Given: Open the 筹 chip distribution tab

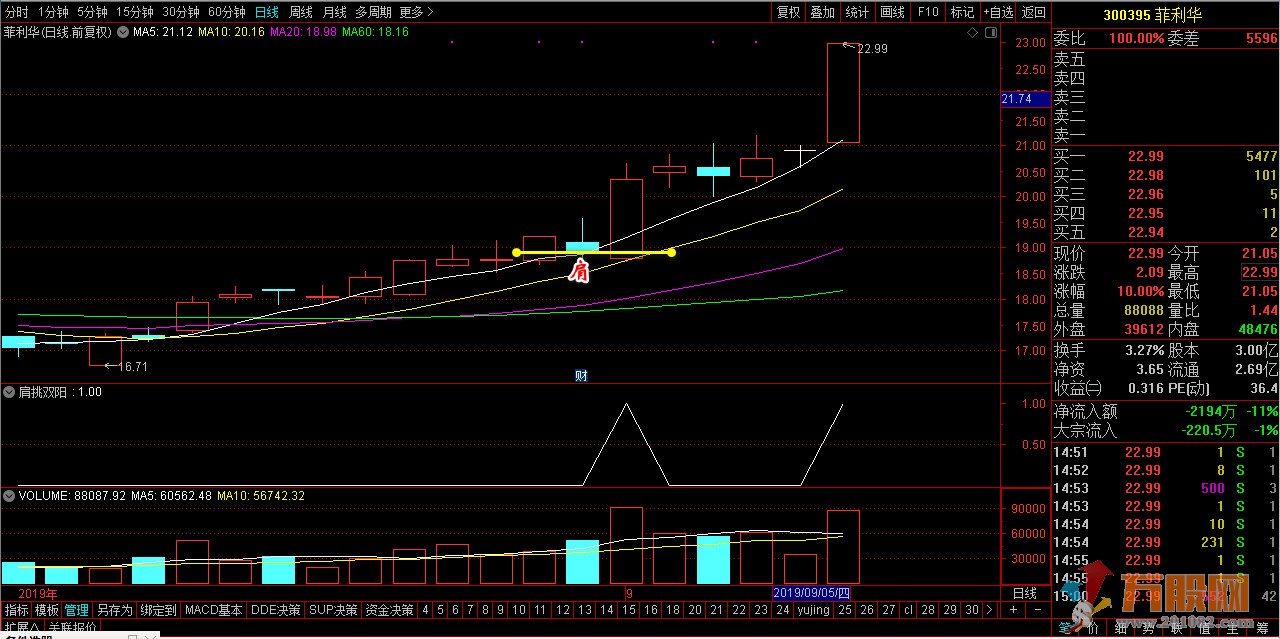Looking at the screenshot, I should (x=1262, y=628).
